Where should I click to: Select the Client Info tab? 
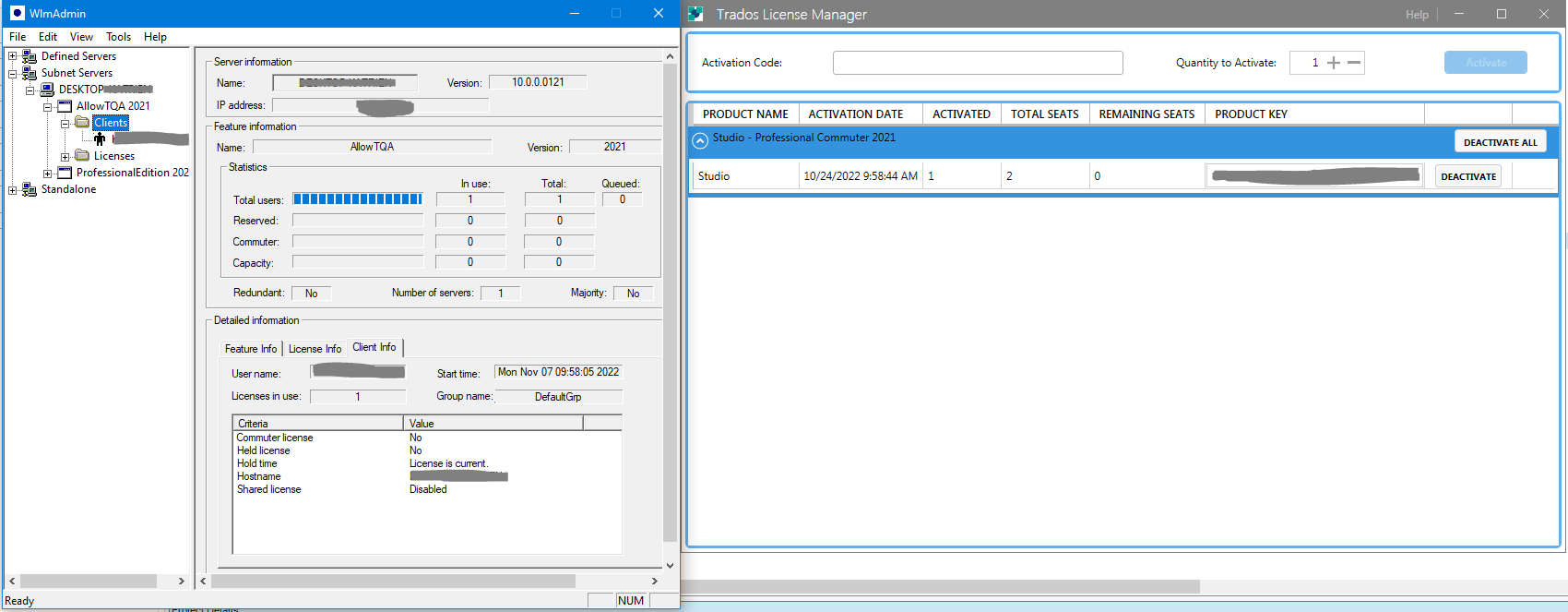click(x=374, y=347)
